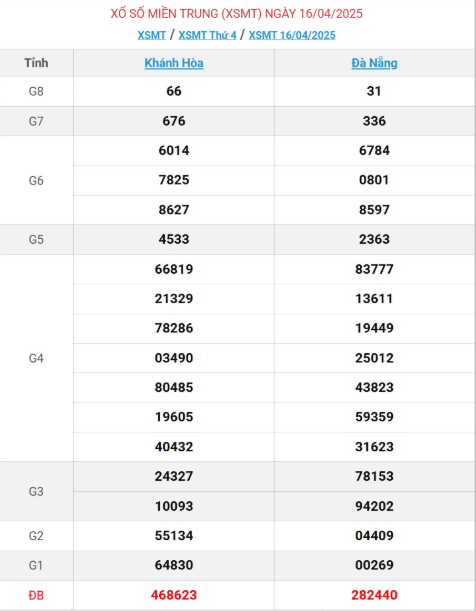
Task: Click Đà Nẵng G1 result 00269
Action: coord(374,565)
